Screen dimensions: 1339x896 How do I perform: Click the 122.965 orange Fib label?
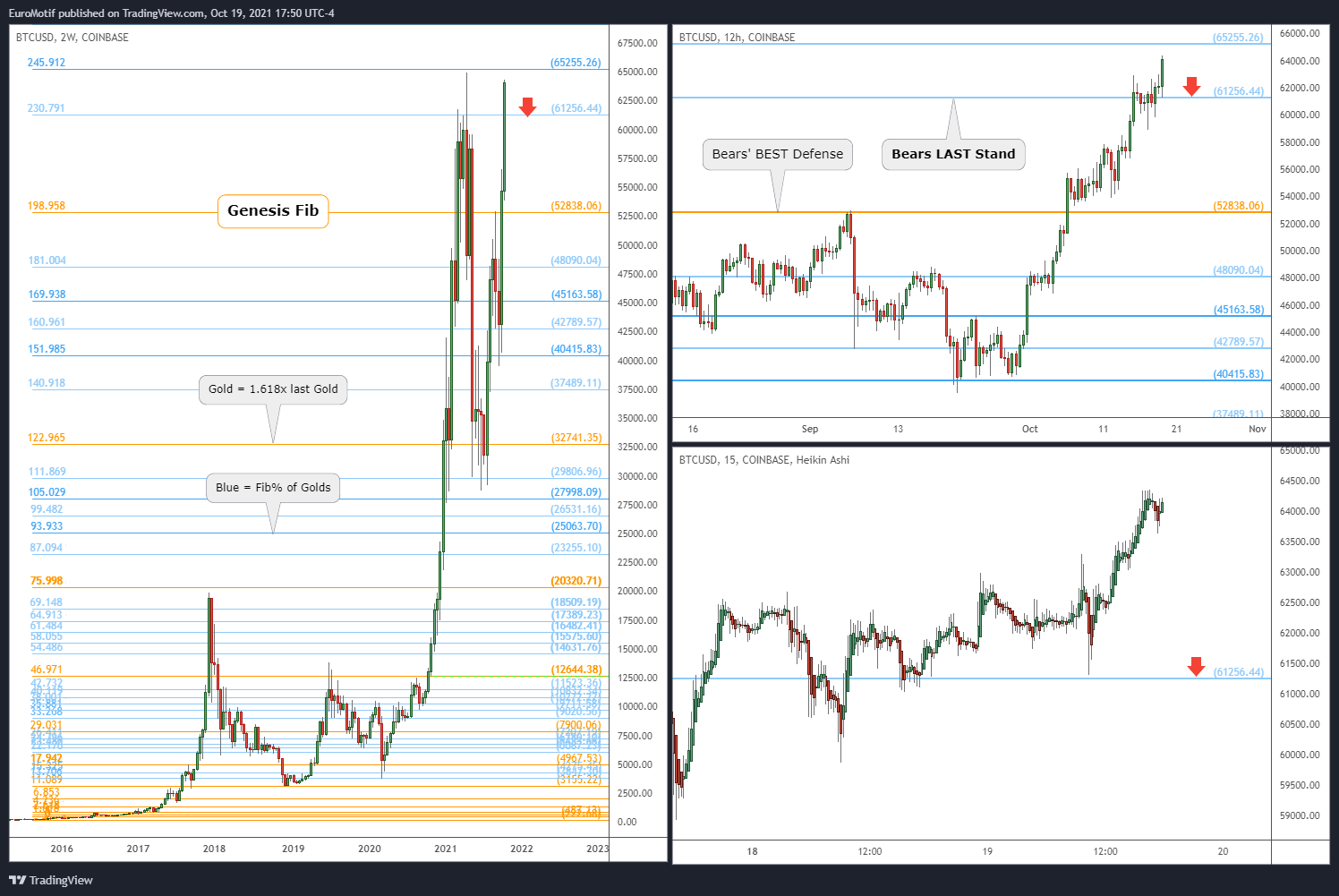[x=47, y=438]
